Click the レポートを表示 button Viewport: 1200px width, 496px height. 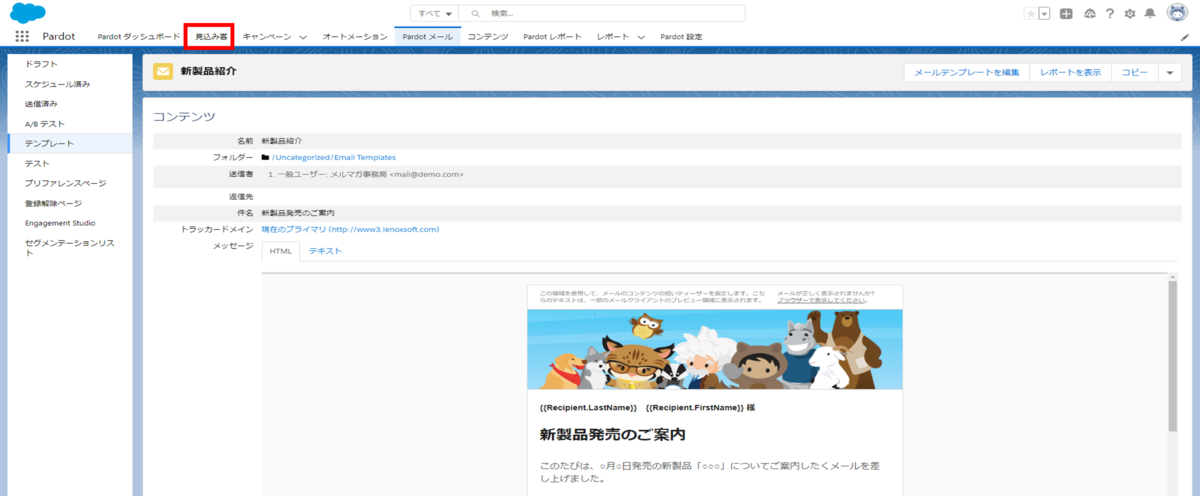coord(1070,72)
